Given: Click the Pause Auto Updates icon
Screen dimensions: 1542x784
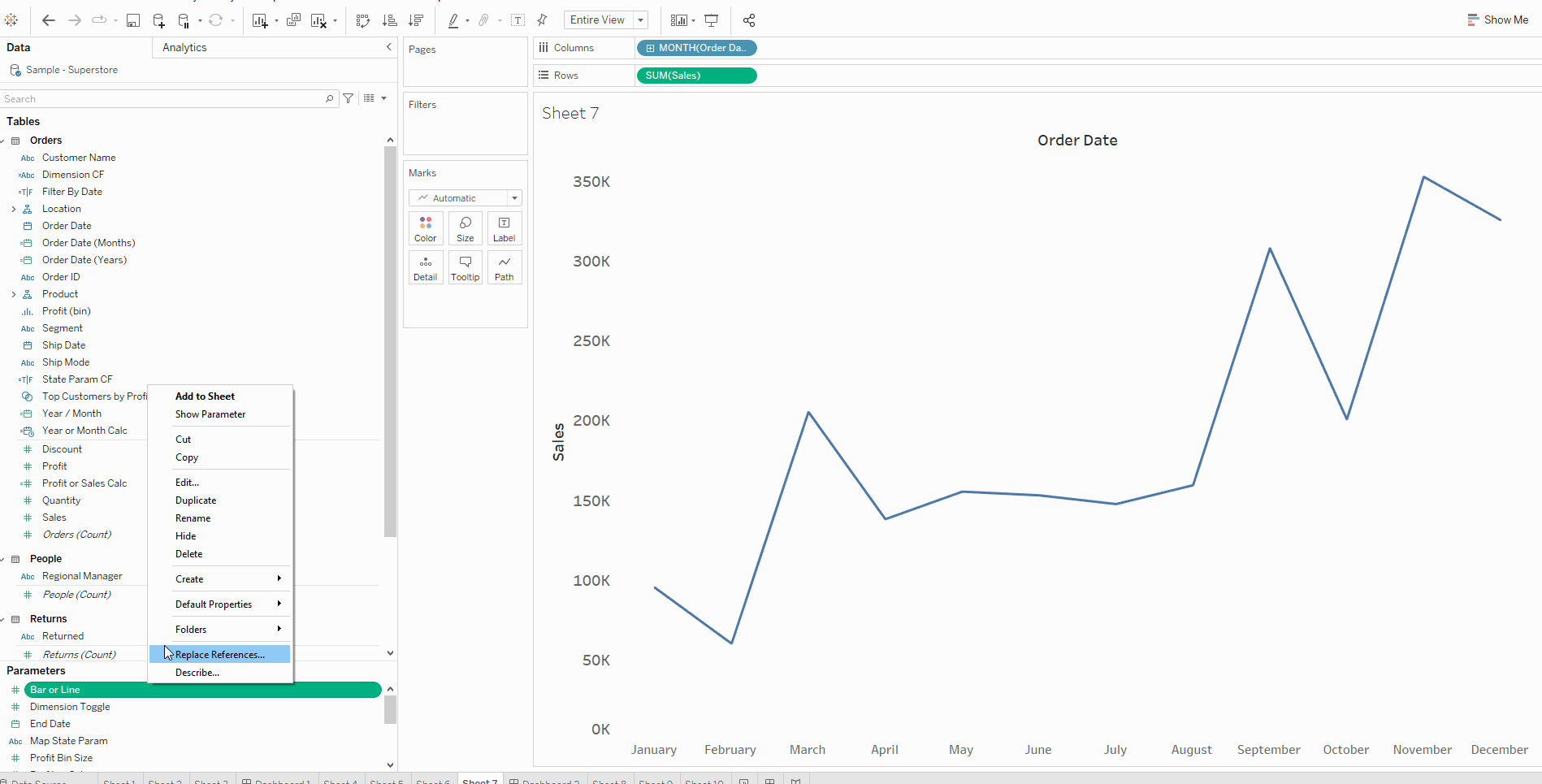Looking at the screenshot, I should click(184, 20).
